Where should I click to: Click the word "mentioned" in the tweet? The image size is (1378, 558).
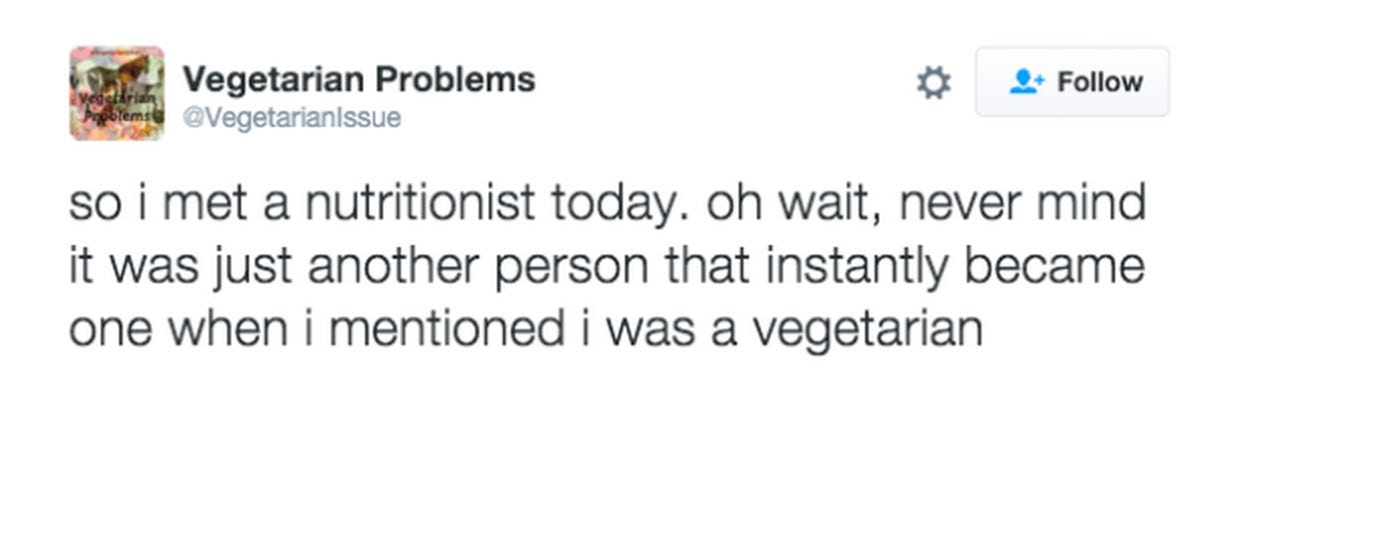446,329
